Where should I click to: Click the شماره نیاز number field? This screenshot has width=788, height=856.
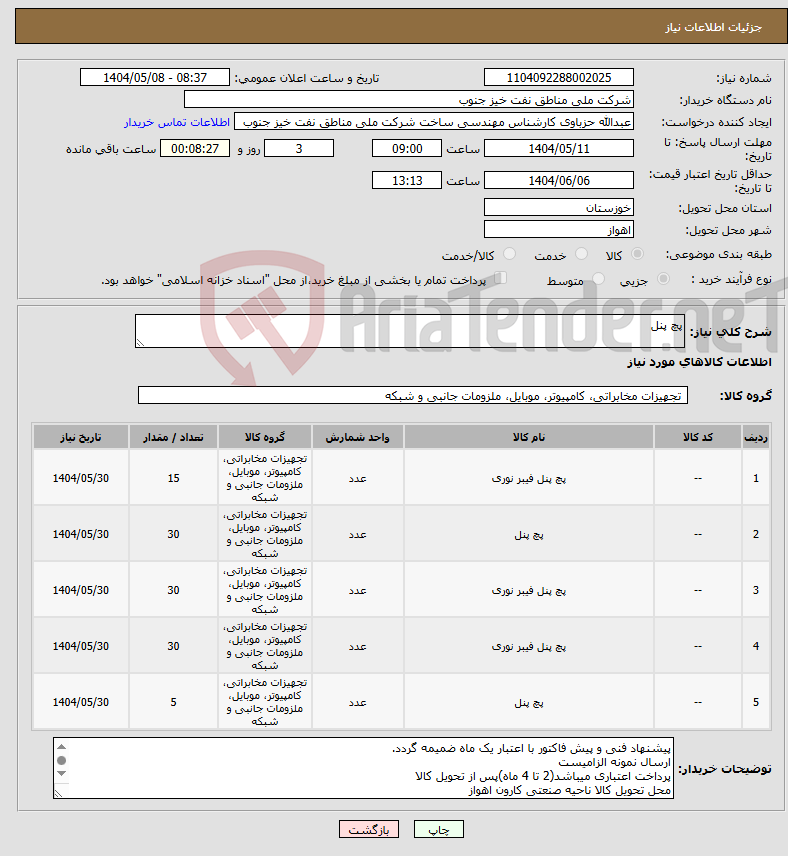point(559,78)
